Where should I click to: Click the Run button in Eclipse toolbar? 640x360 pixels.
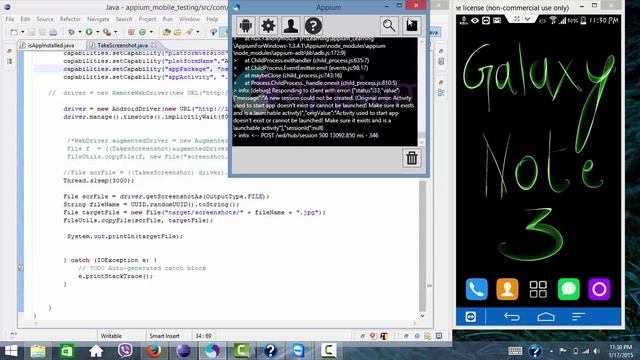[89, 32]
